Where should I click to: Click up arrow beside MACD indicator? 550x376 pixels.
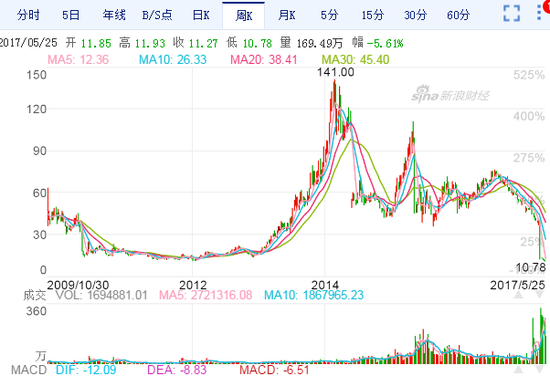[518, 369]
